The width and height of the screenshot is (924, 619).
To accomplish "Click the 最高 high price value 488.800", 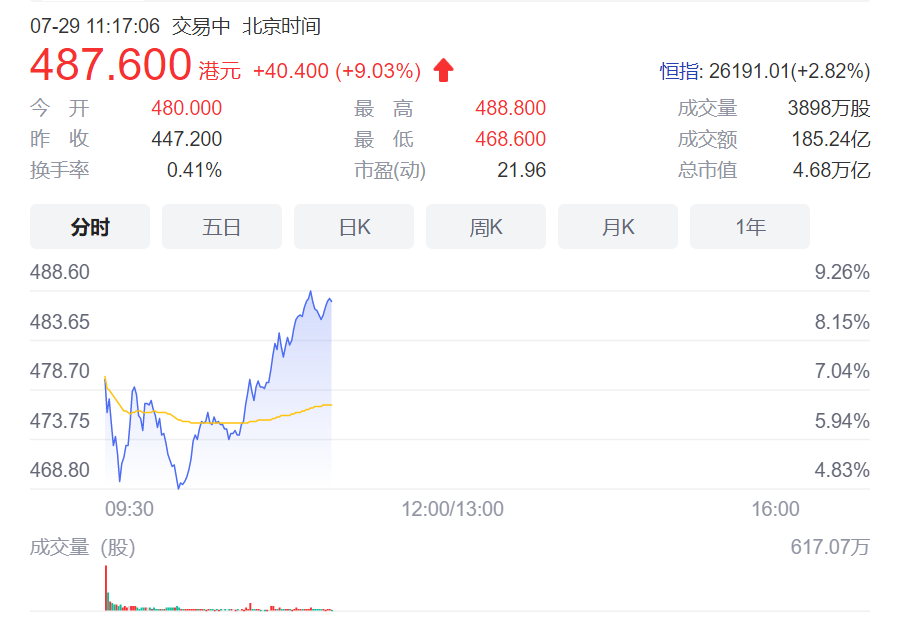I will pos(510,109).
